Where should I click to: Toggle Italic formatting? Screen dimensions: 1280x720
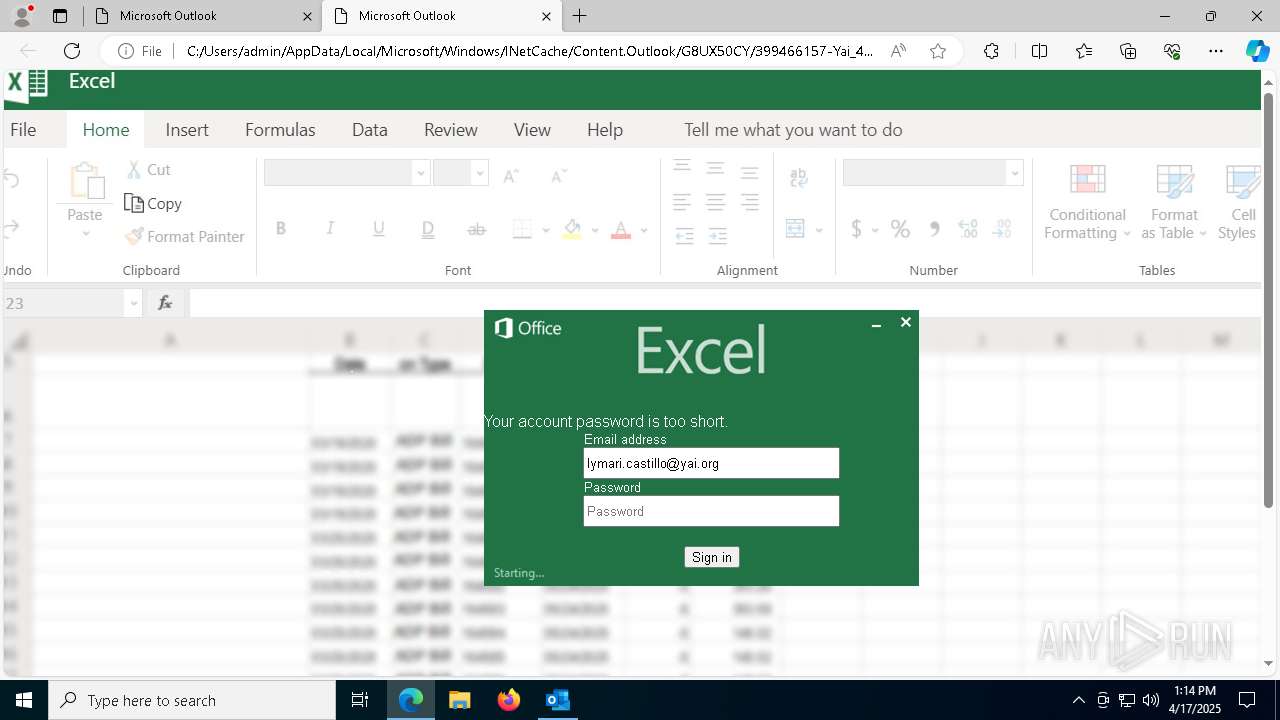pyautogui.click(x=330, y=229)
